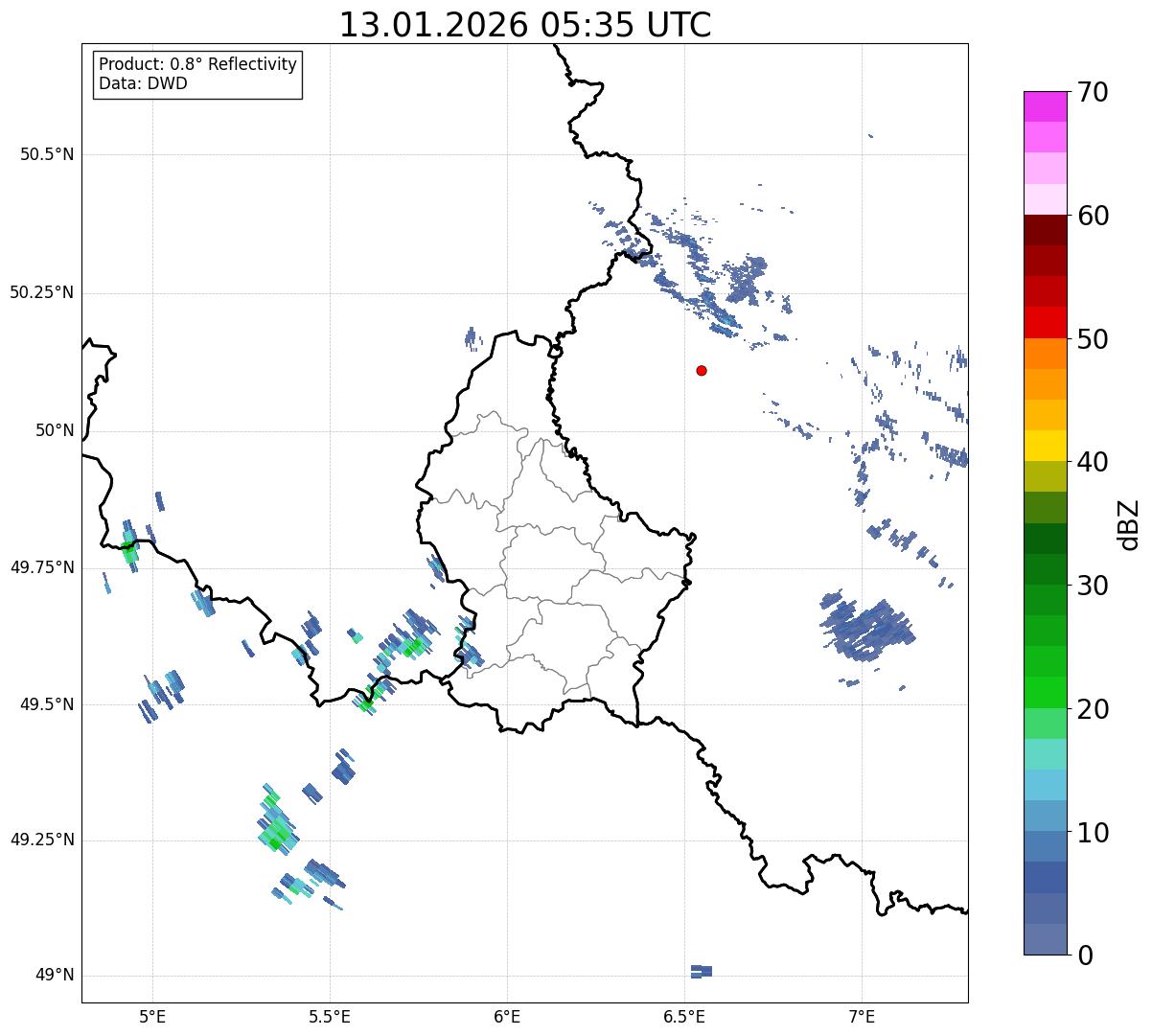Click the 49.75°N latitude label

click(x=42, y=567)
